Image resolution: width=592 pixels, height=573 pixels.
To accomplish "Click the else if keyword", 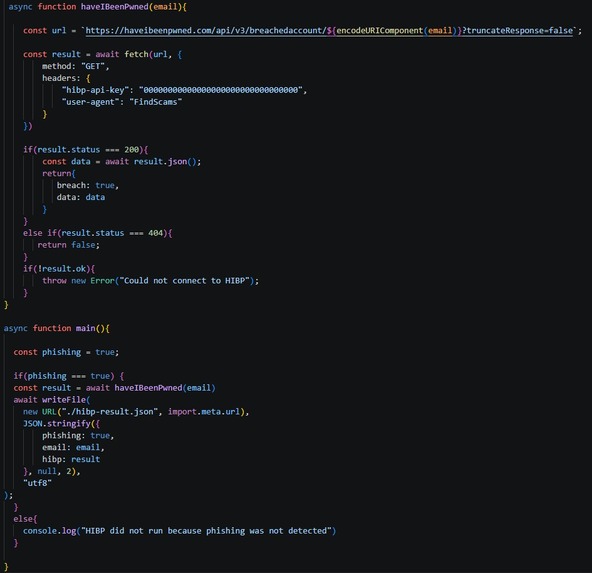I will coord(39,233).
